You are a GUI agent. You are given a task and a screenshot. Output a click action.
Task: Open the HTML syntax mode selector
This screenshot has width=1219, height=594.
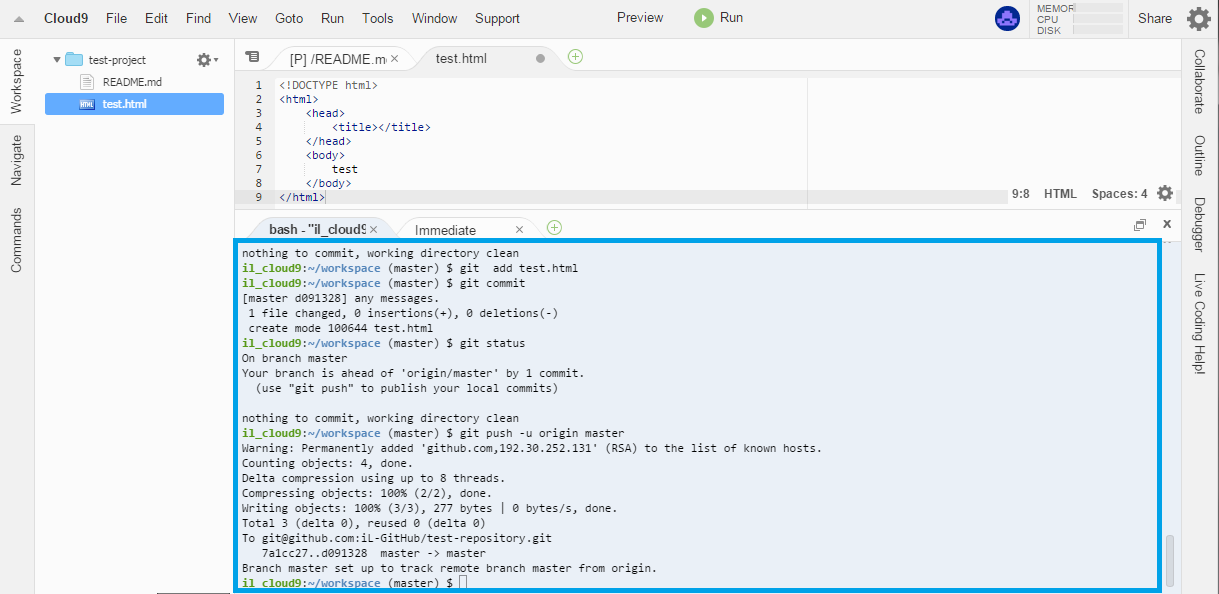coord(1060,194)
